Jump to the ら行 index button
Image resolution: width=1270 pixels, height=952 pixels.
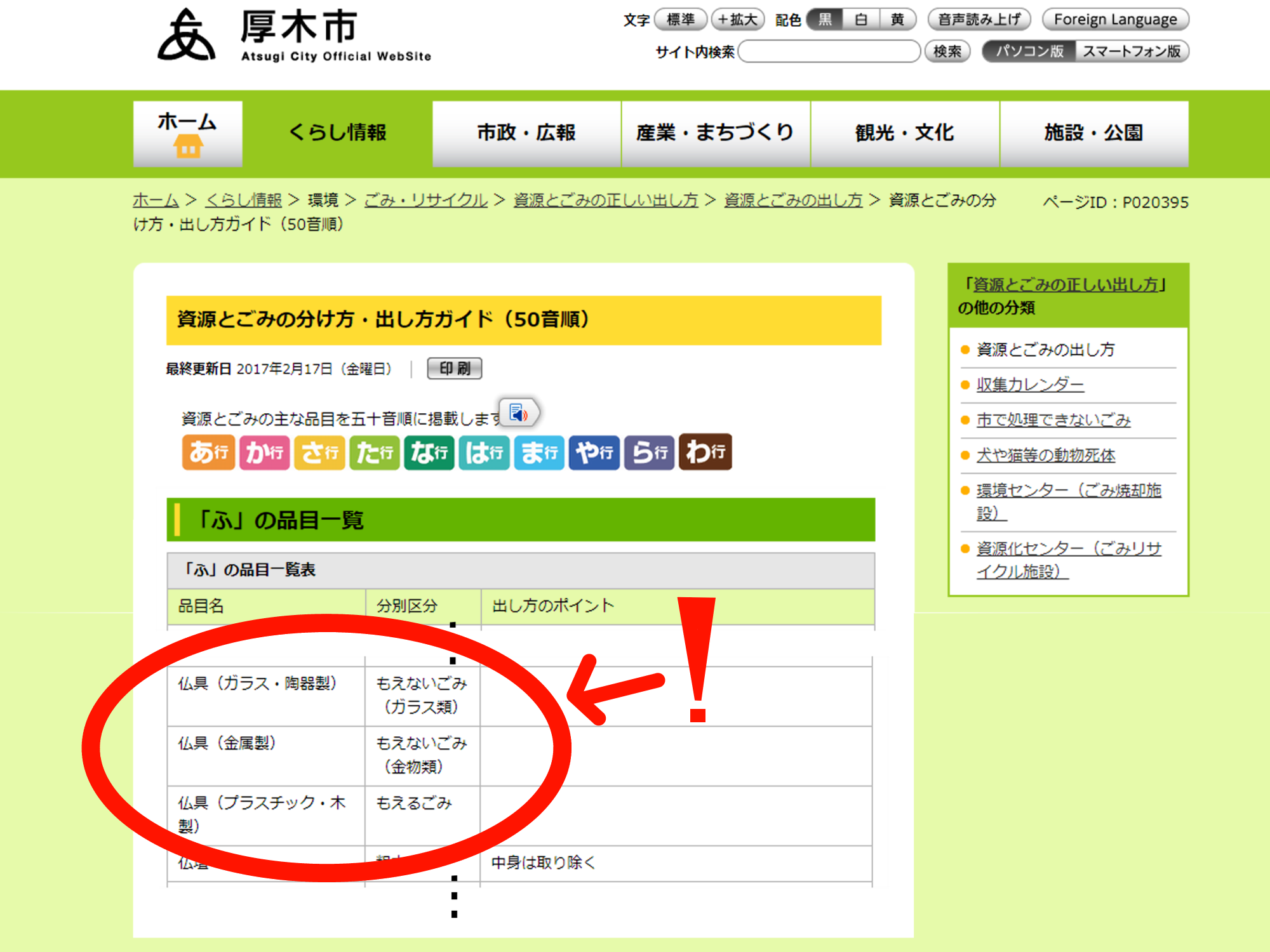649,453
